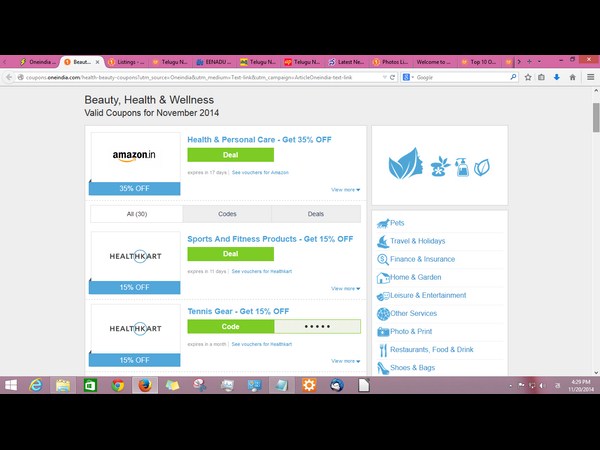Switch to the Latest Ne... browser tab
The image size is (600, 450).
coord(346,62)
